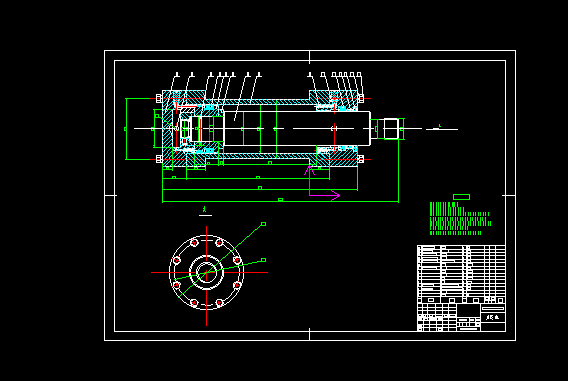Select the topmost-right bolt hole in flange end view
The width and height of the screenshot is (568, 381).
click(x=219, y=243)
